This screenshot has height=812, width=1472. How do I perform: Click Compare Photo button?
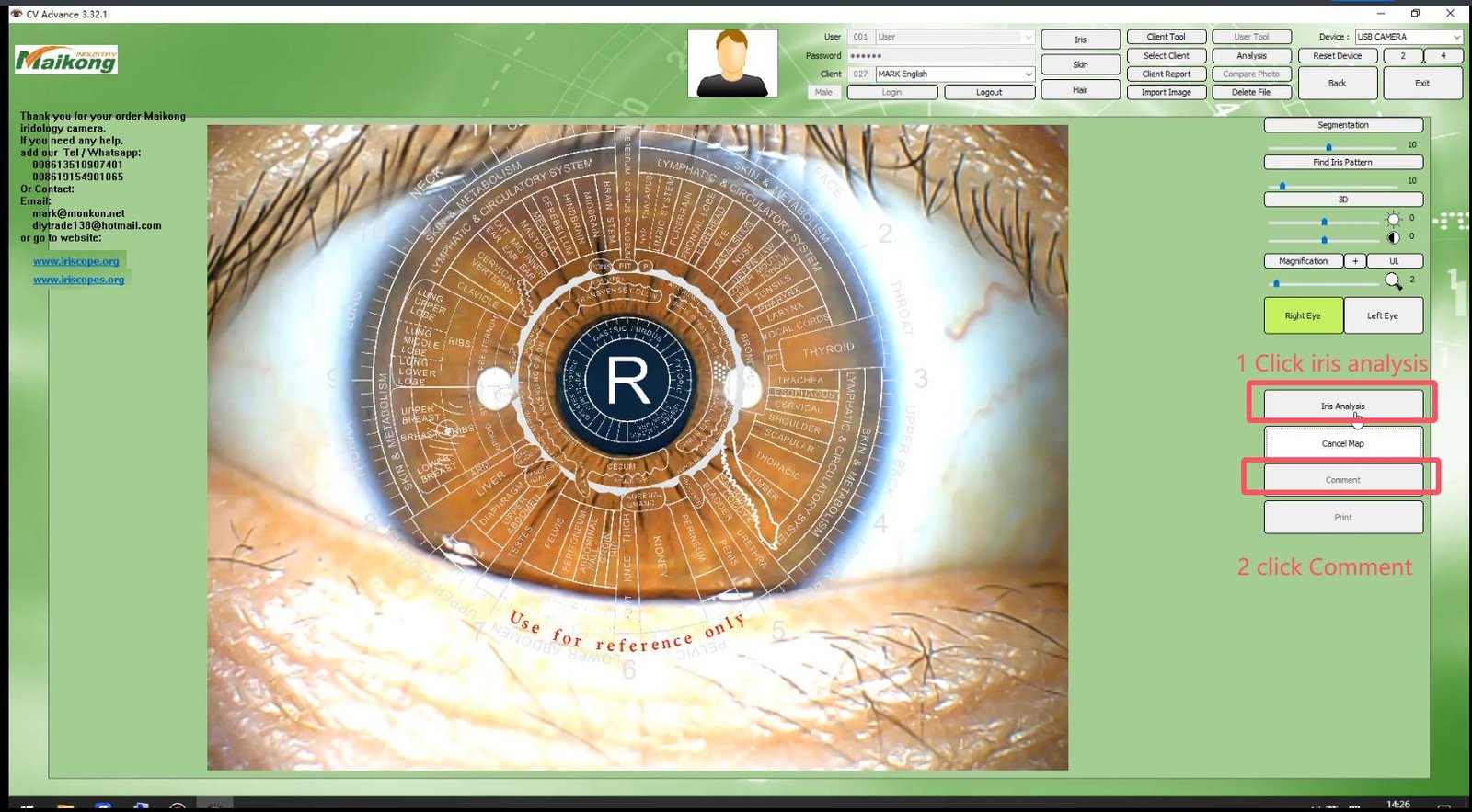[x=1251, y=74]
